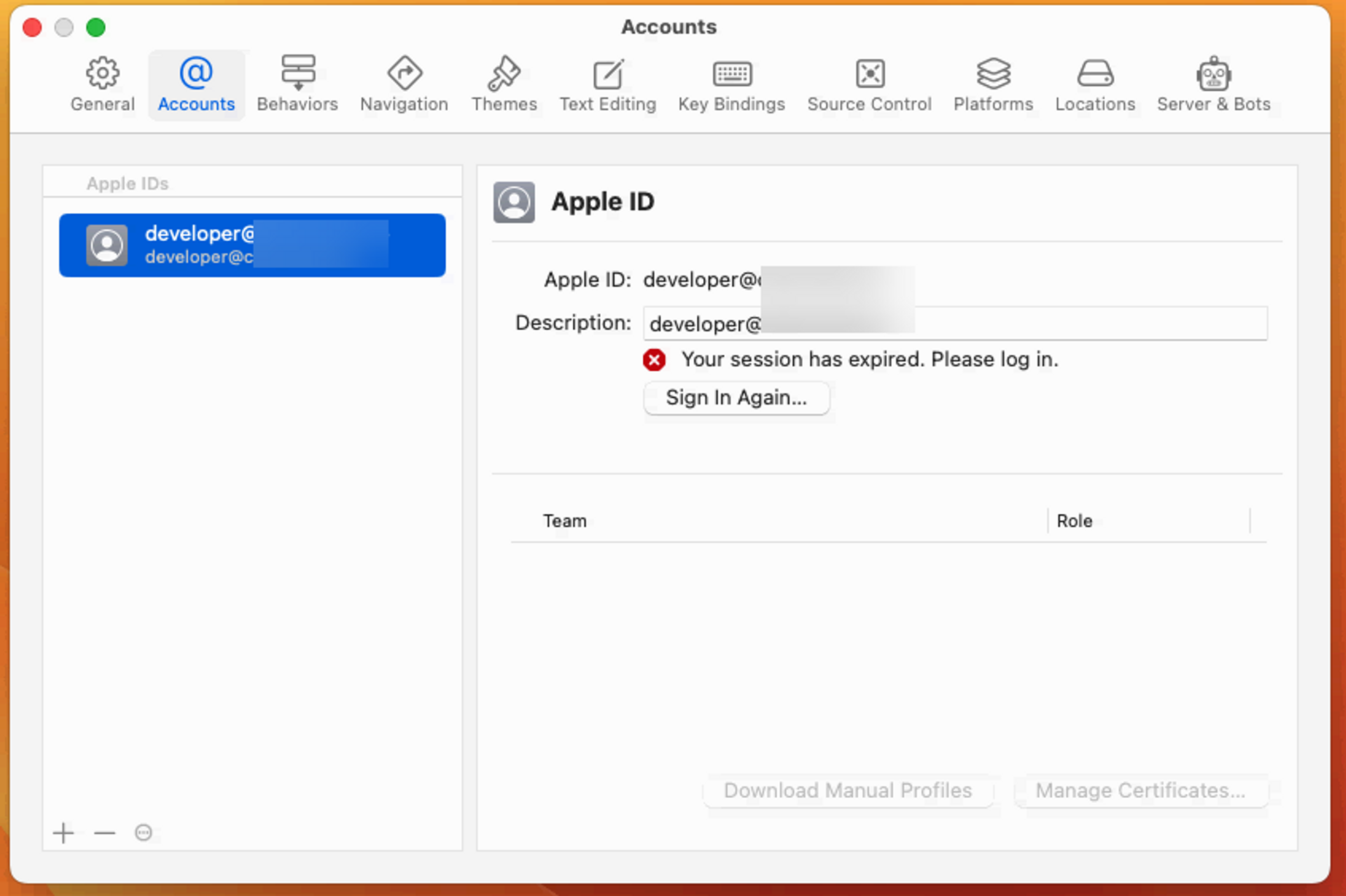Zoom the window using the green button

[x=96, y=27]
